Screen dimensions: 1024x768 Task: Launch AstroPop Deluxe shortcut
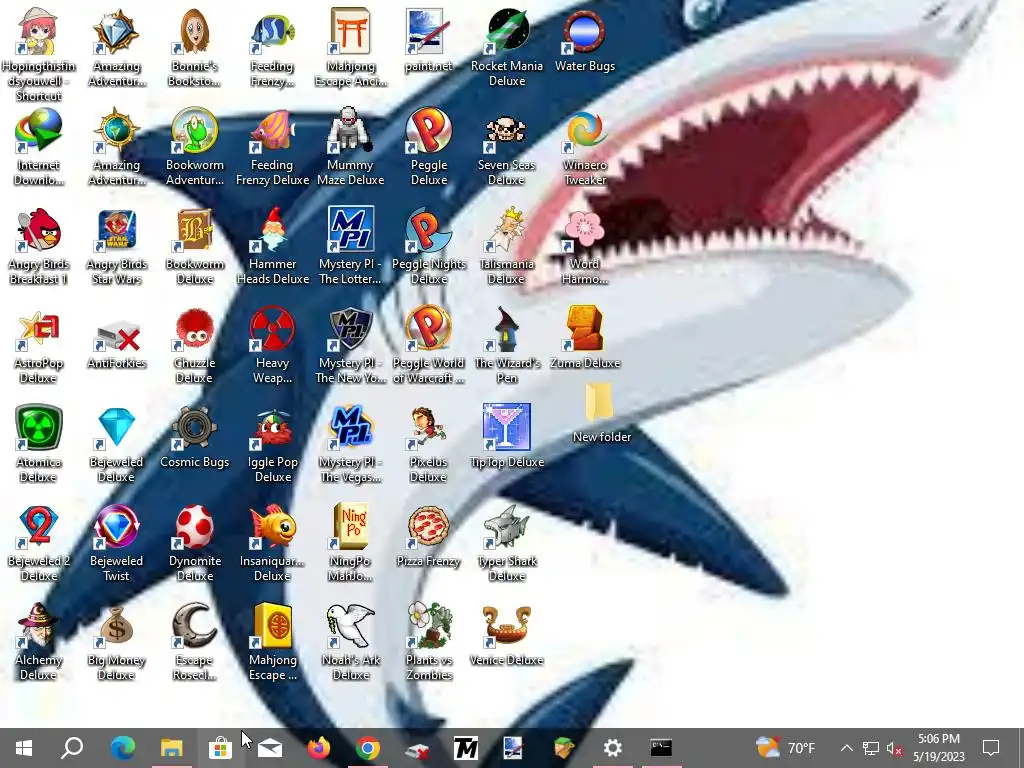coord(39,328)
